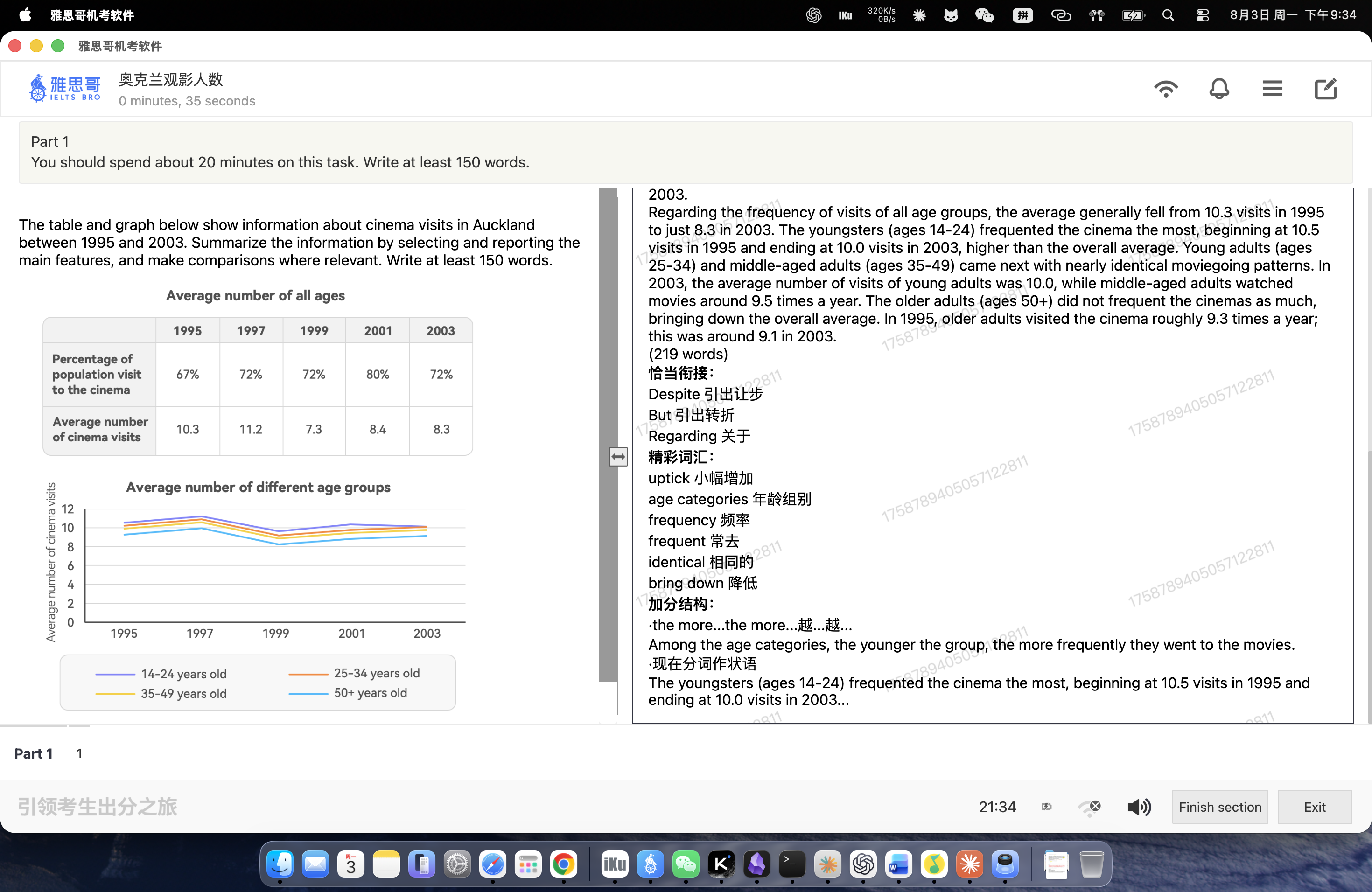Open ChatGPT from the dock
This screenshot has height=892, width=1372.
(863, 864)
